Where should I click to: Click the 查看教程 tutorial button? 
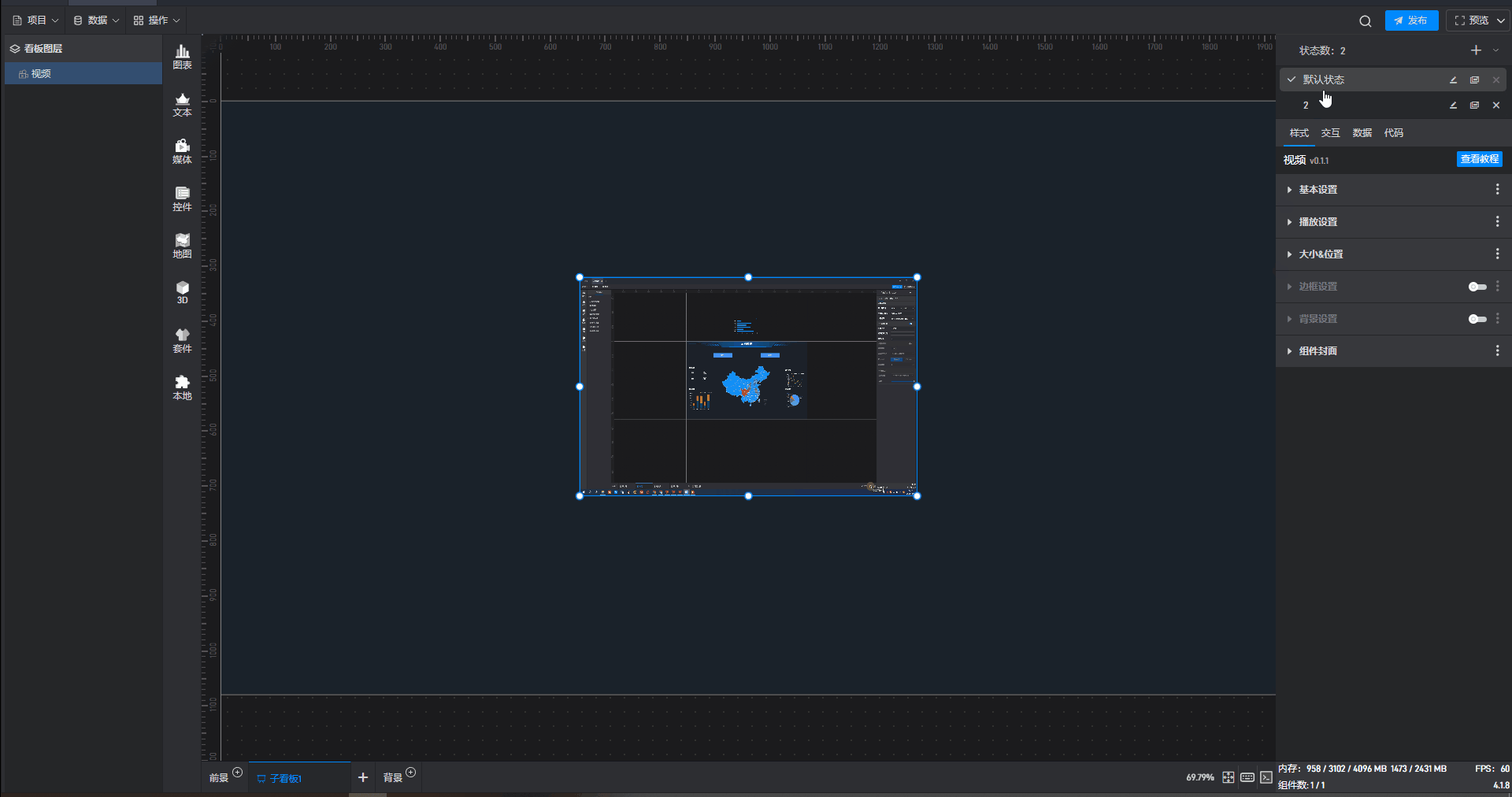pyautogui.click(x=1479, y=159)
